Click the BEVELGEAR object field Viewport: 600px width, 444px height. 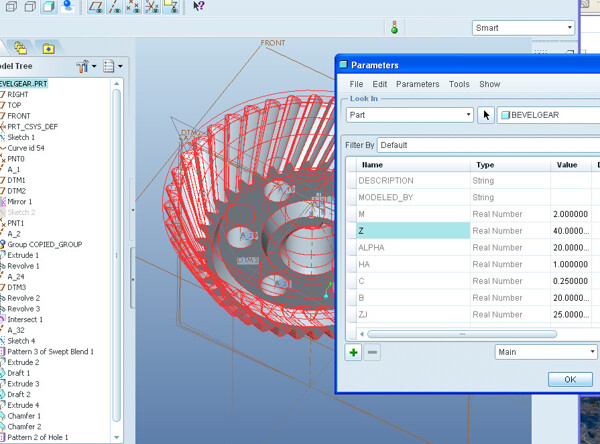pos(548,115)
